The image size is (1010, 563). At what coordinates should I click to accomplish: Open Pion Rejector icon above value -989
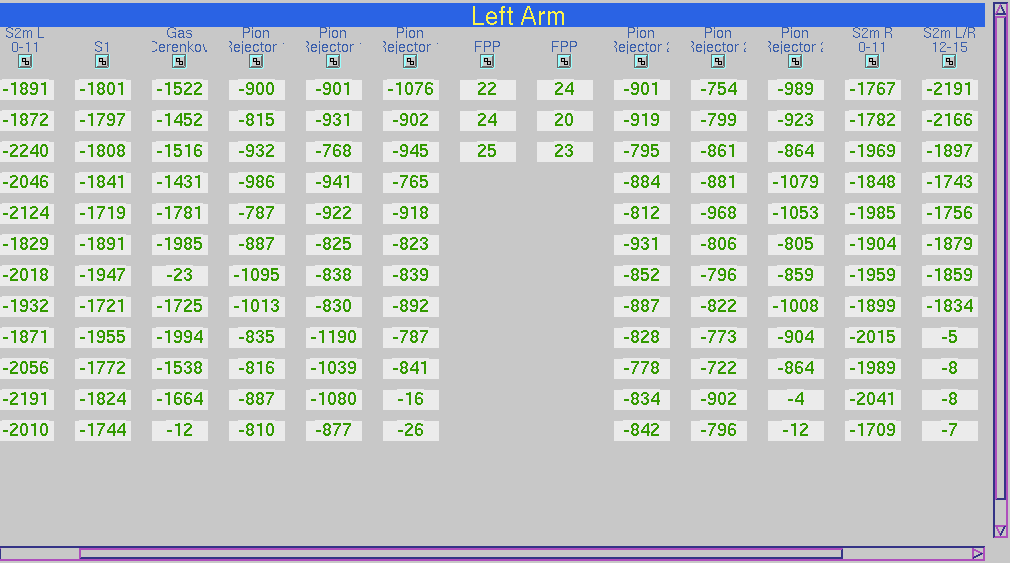[796, 62]
